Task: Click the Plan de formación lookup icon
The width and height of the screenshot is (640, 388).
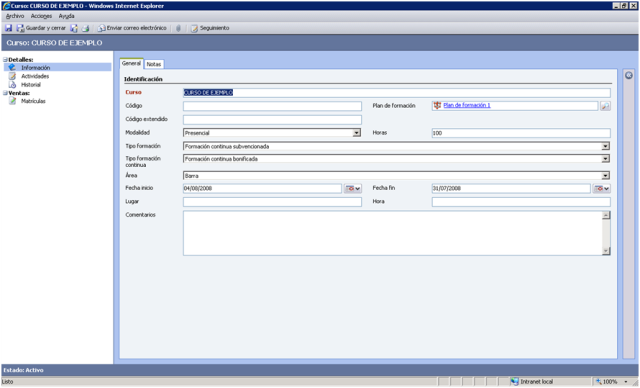Action: (605, 106)
